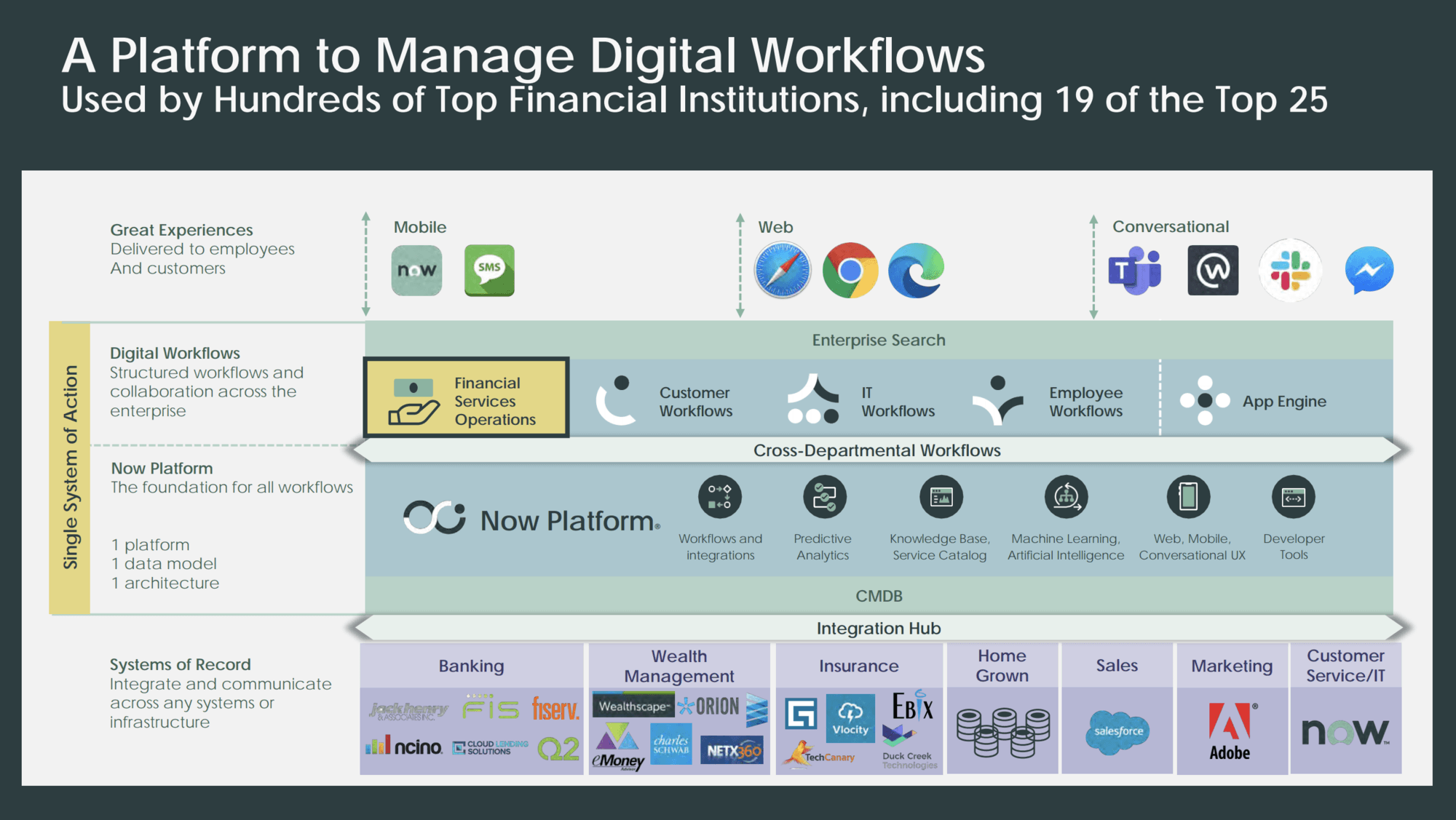The height and width of the screenshot is (820, 1456).
Task: Click the Cross-Departmental Workflows banner
Action: click(877, 450)
